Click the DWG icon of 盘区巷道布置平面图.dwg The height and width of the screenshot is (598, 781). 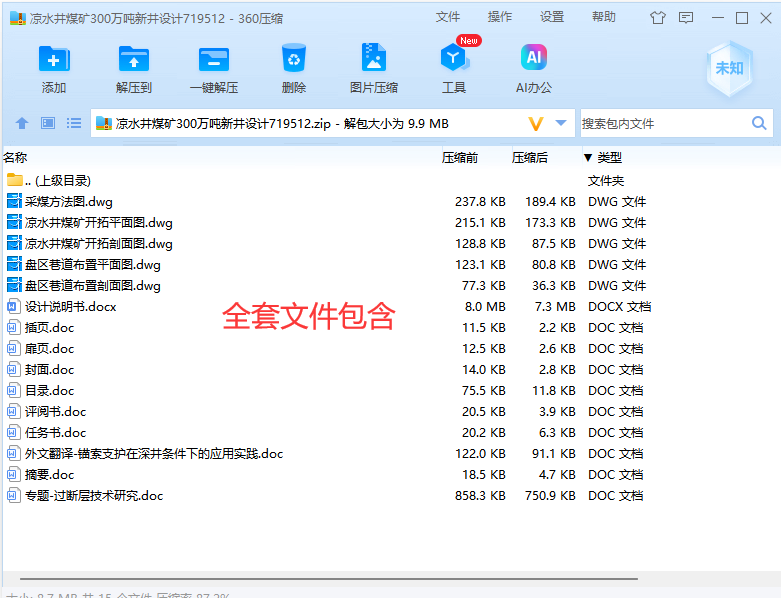14,264
